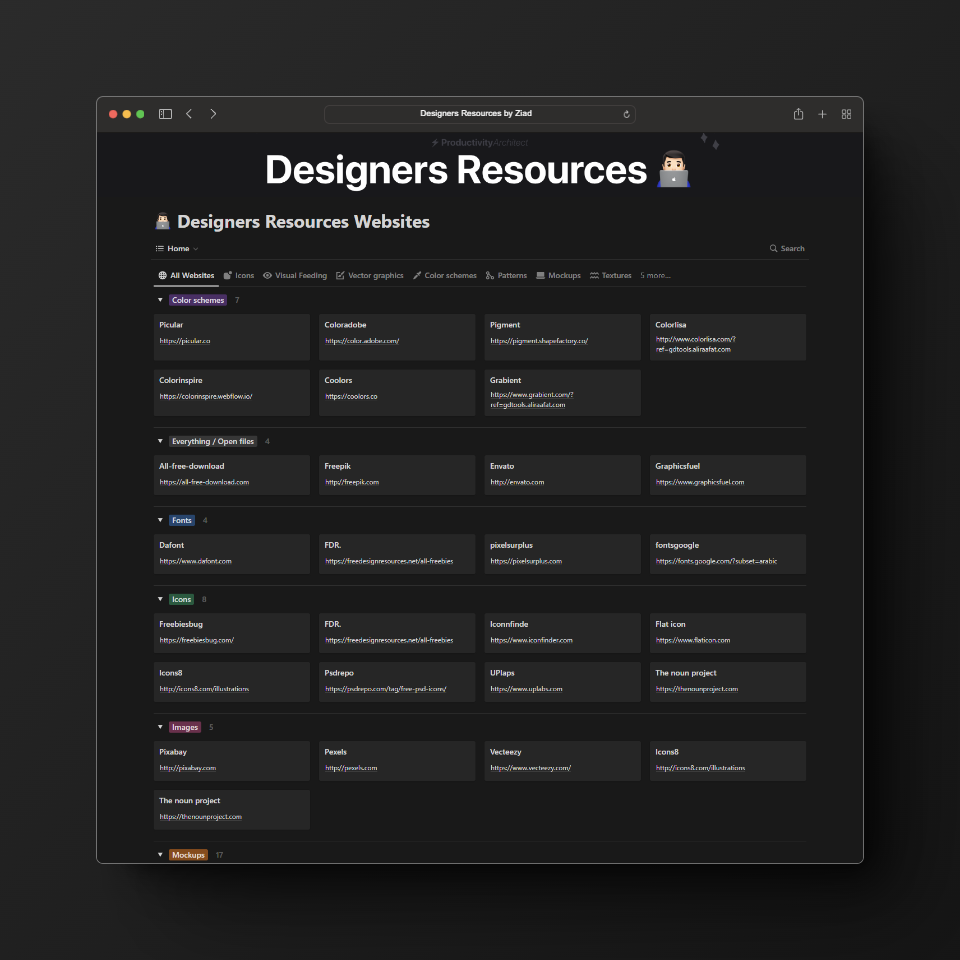Click the orange Mockups label swatch
Screen dimensions: 960x960
188,855
